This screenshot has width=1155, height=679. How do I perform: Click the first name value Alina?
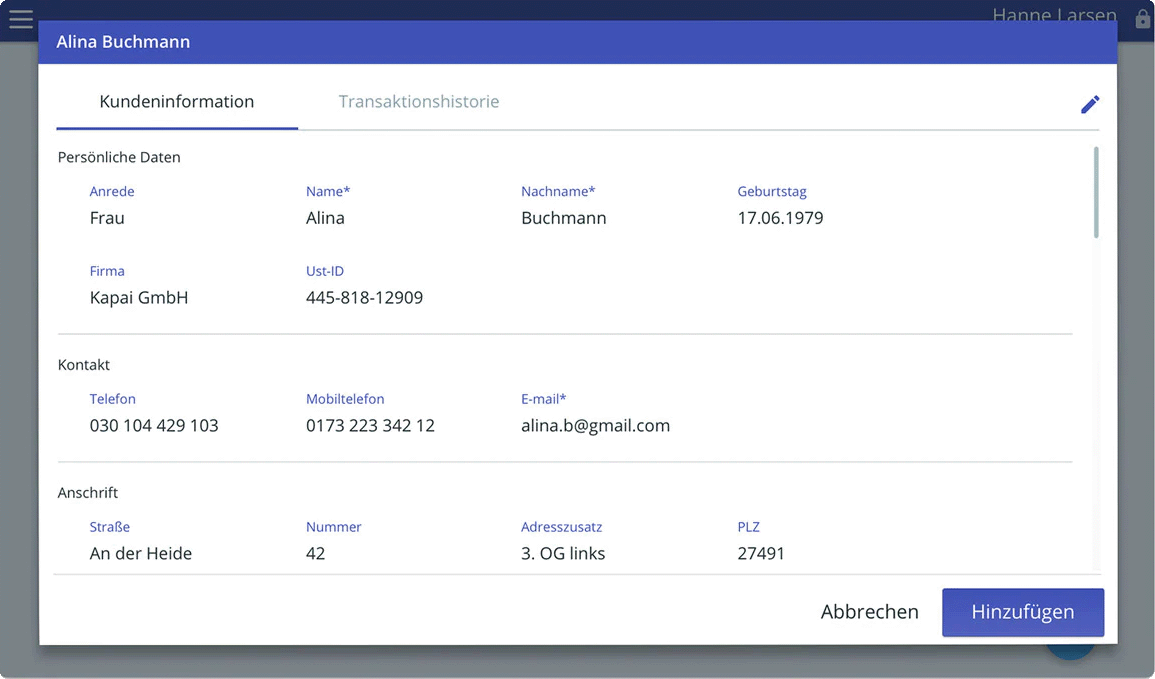325,218
